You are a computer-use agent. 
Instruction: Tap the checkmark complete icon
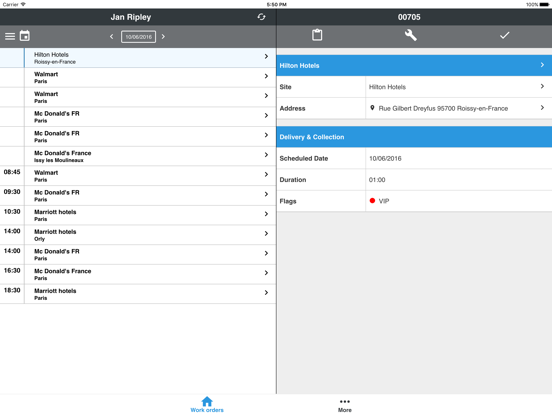click(x=504, y=35)
